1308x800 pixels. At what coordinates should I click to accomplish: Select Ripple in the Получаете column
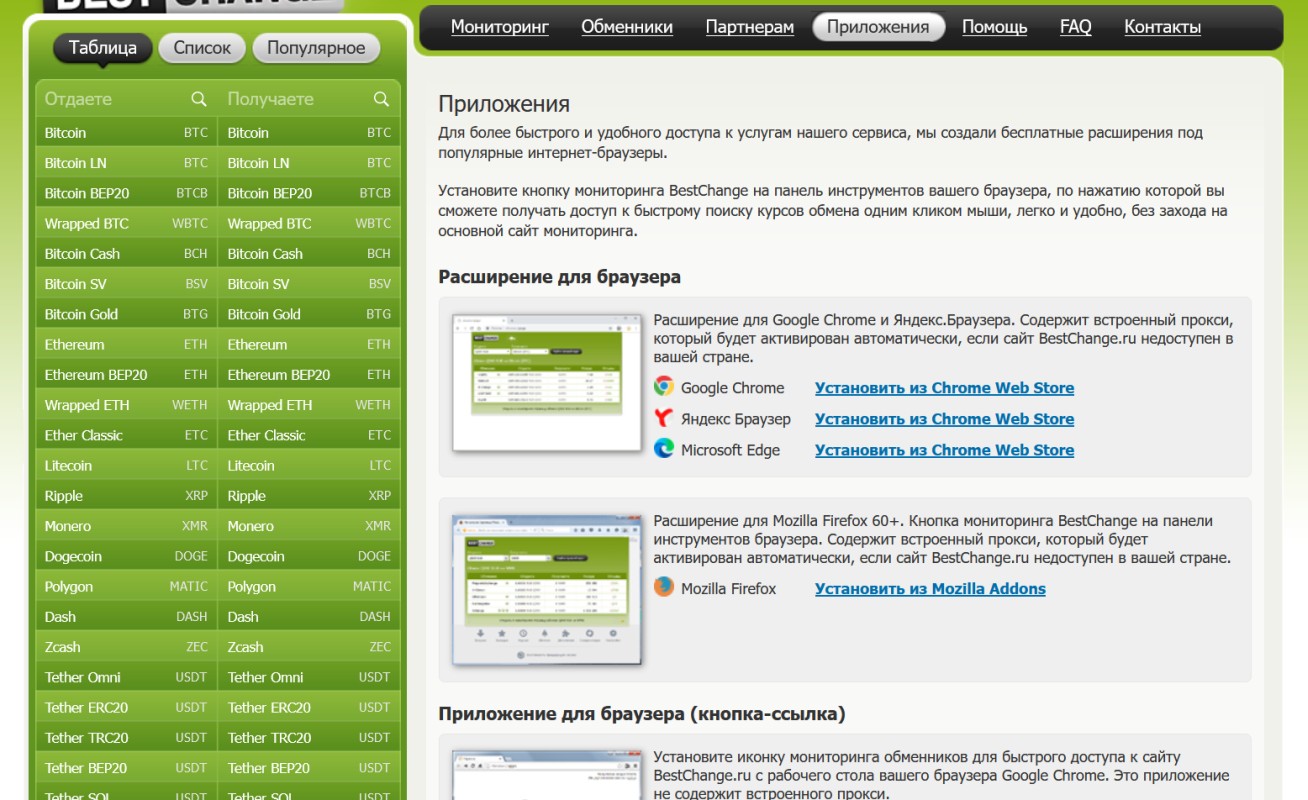309,495
